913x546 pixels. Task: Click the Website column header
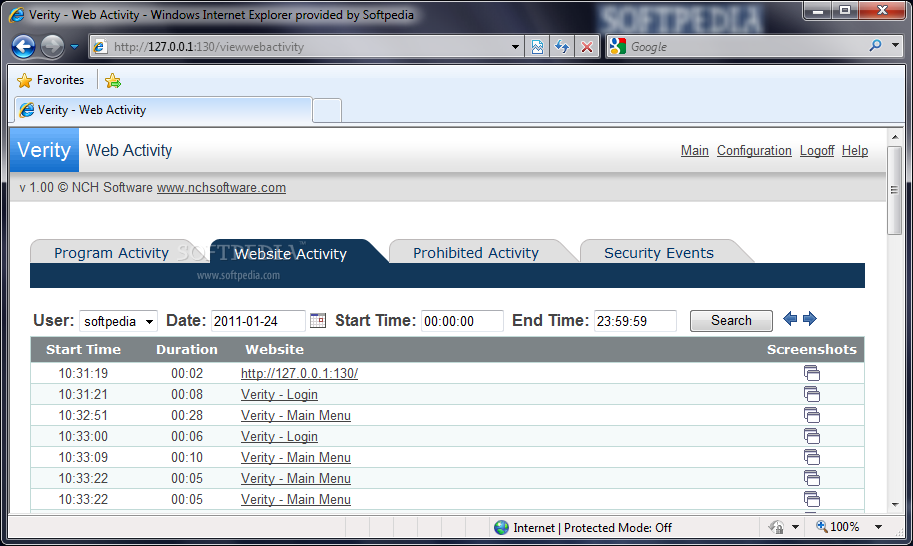tap(274, 350)
